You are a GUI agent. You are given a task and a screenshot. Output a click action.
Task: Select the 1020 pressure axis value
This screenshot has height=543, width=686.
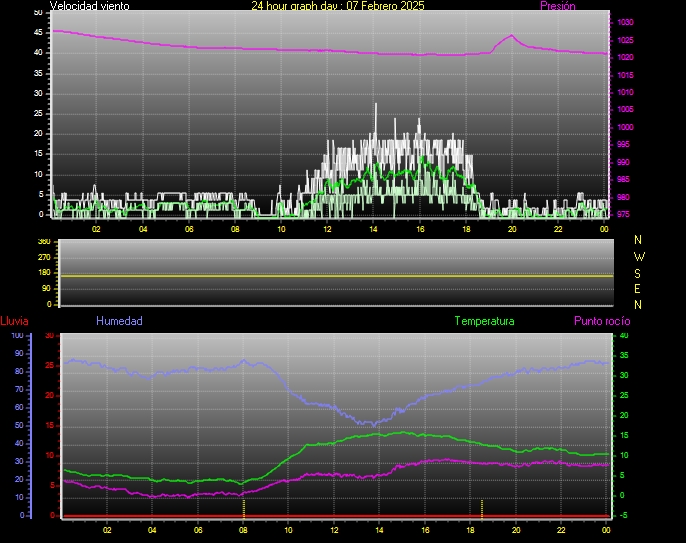(x=625, y=57)
